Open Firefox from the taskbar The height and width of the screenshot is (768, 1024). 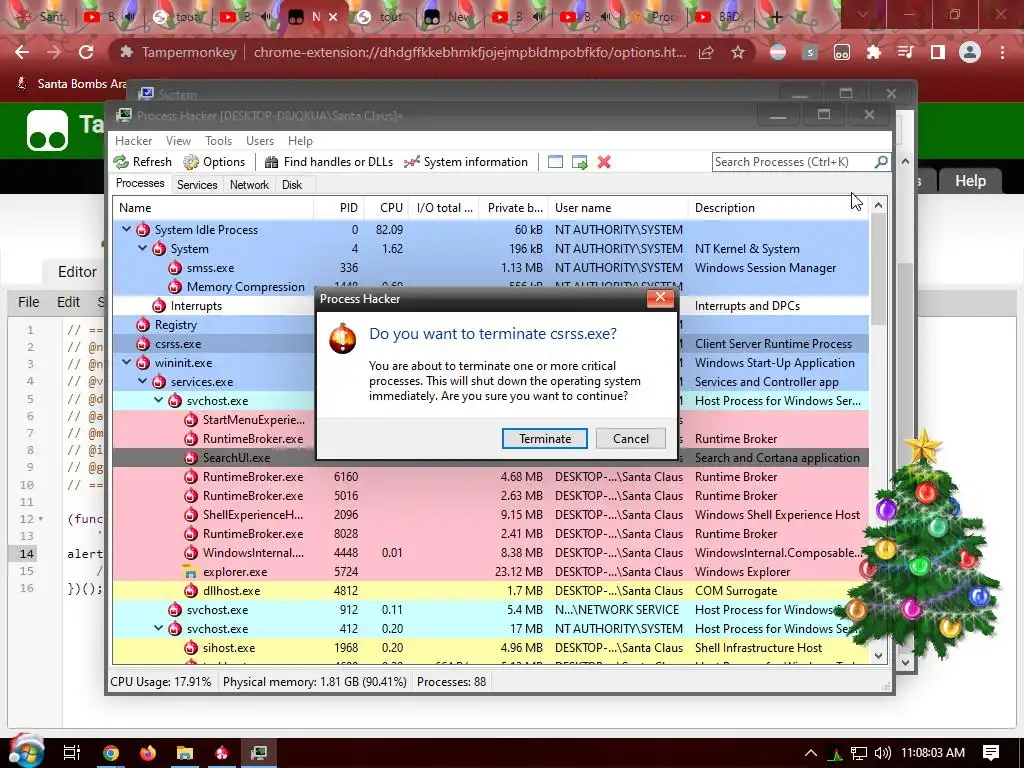point(148,753)
